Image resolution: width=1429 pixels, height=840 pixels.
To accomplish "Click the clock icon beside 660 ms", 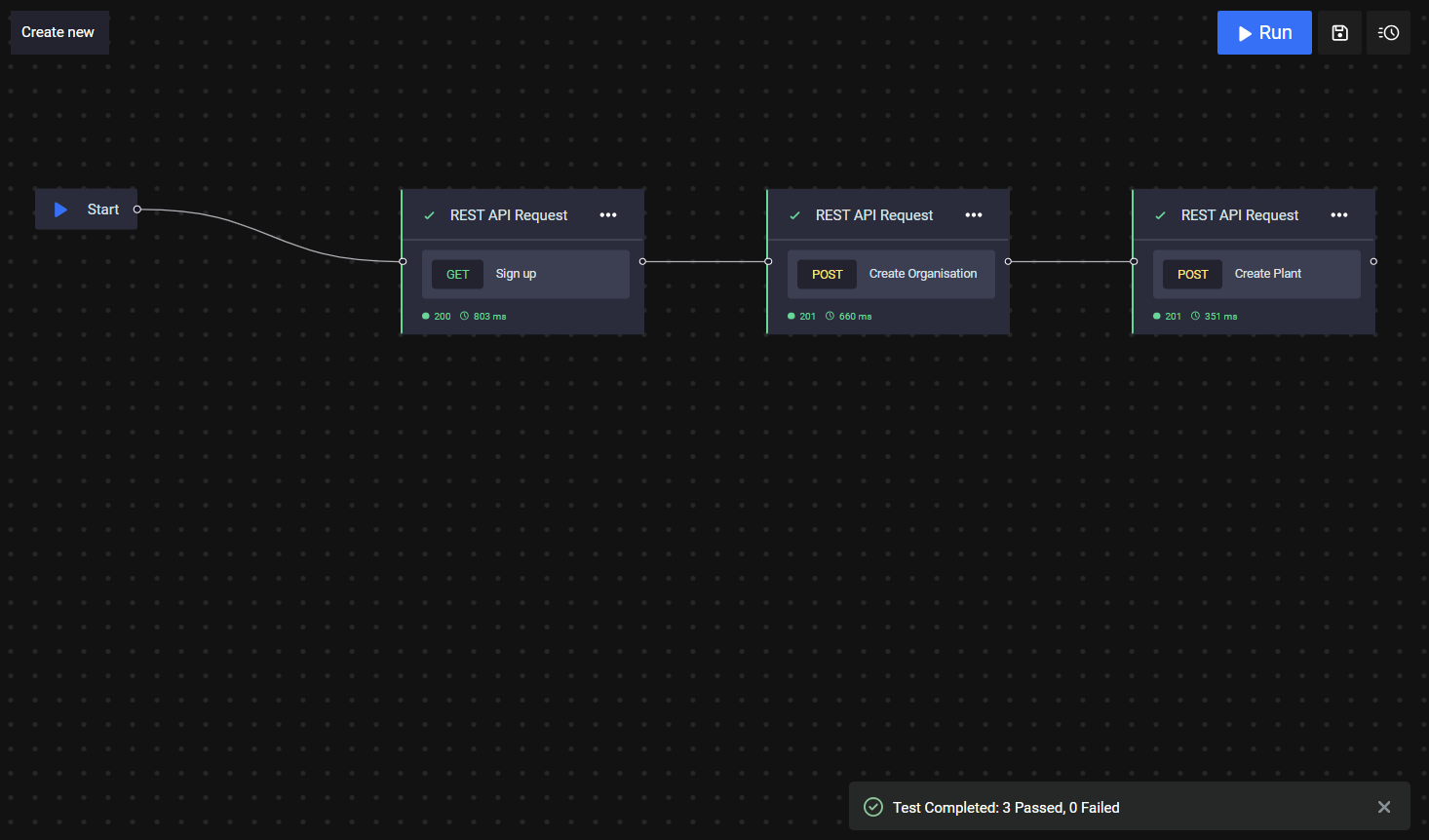I will coord(830,316).
